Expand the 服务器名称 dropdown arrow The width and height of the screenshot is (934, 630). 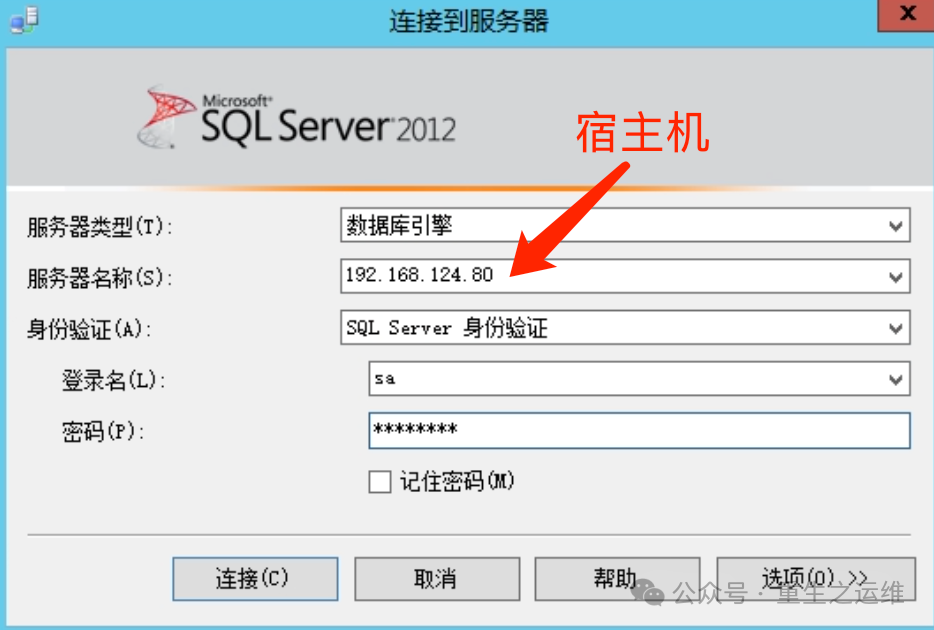(895, 277)
